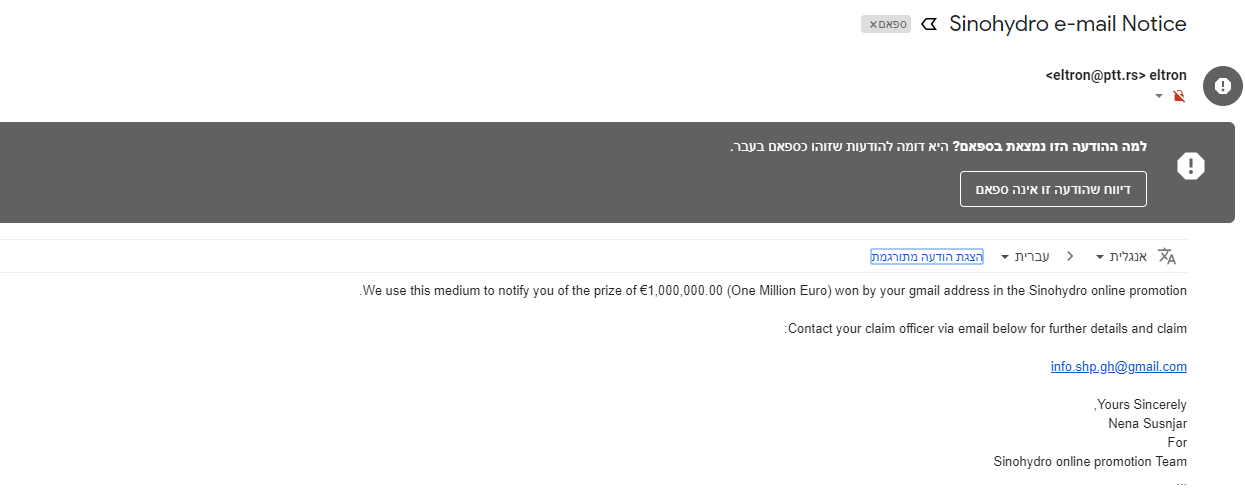The image size is (1245, 500).
Task: Show trimmed content via the three dots
Action: [1181, 482]
